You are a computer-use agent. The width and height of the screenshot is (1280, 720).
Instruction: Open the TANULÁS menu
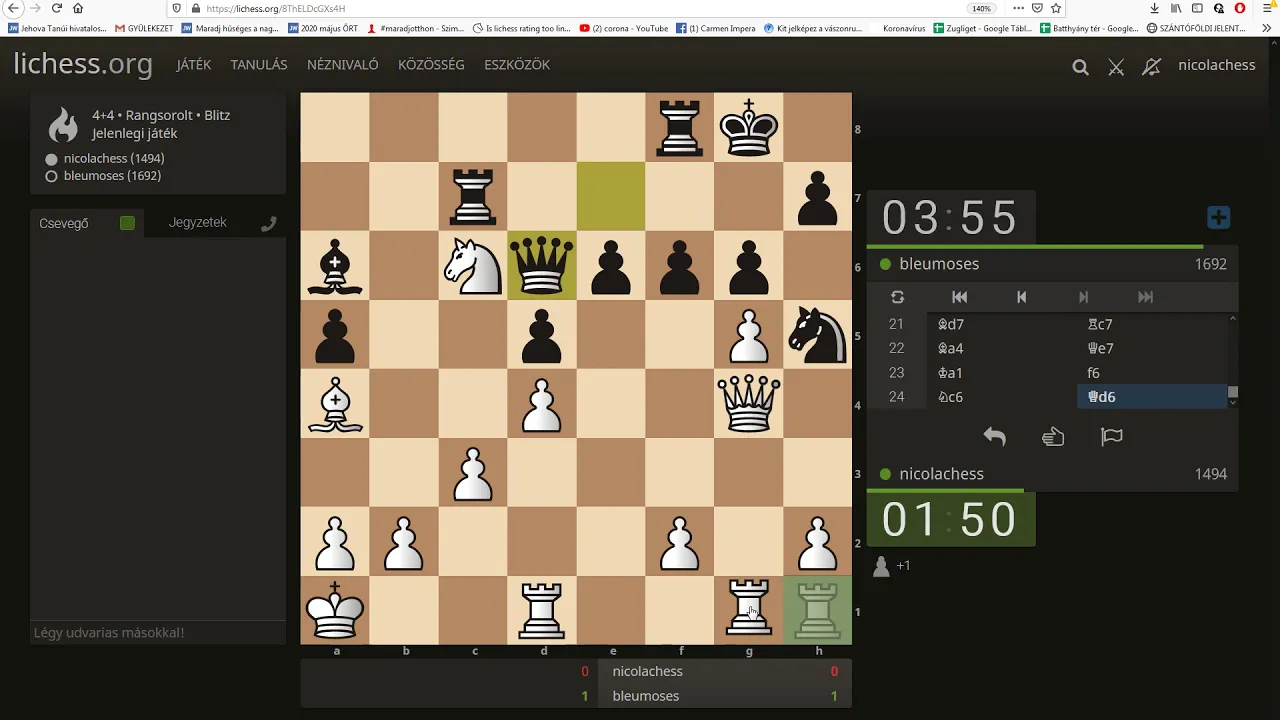[259, 65]
